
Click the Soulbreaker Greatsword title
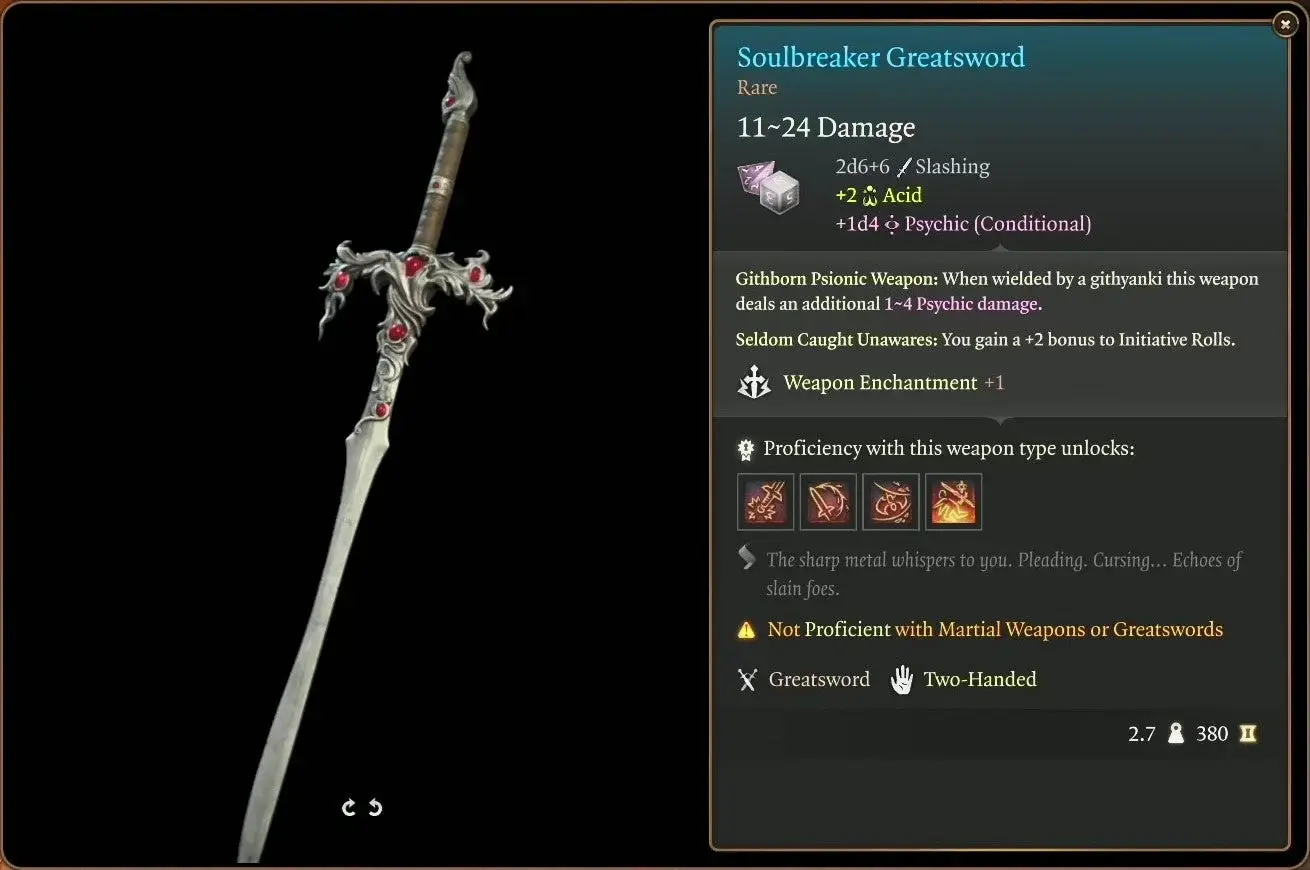(881, 57)
